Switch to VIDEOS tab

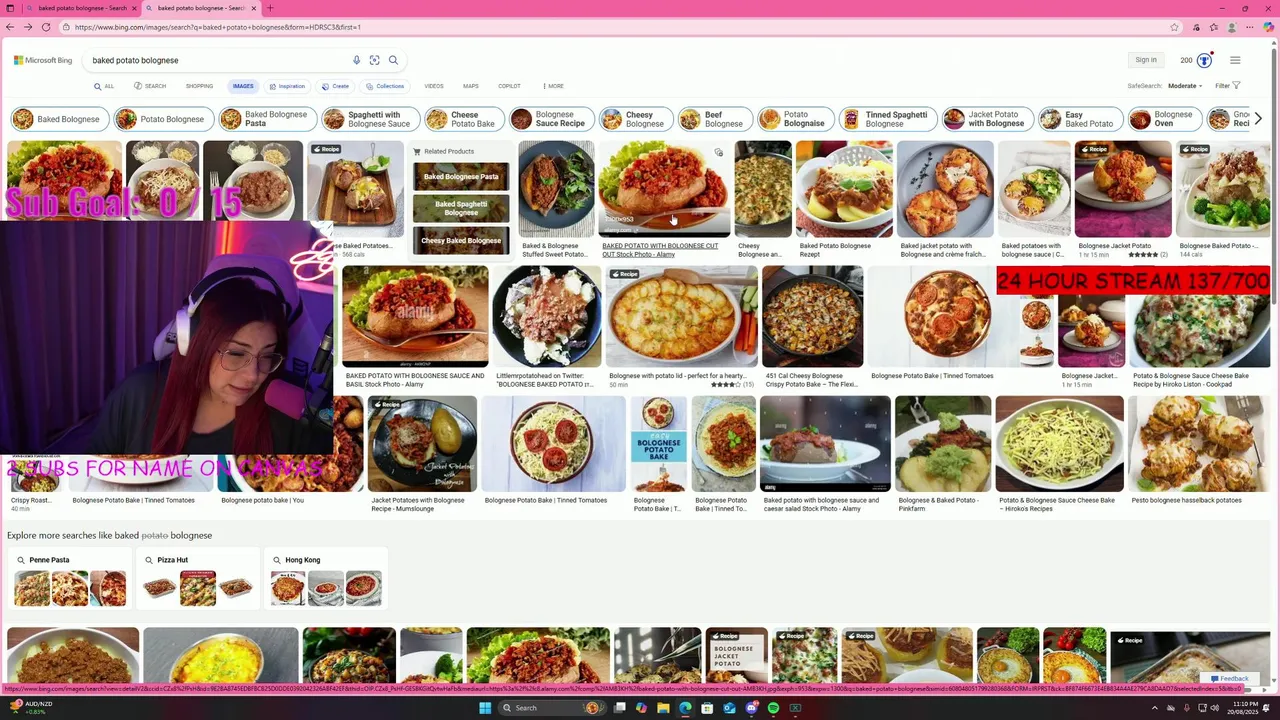434,86
